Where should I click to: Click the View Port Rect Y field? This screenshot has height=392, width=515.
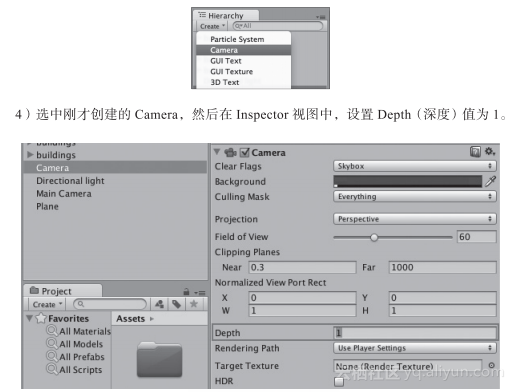pyautogui.click(x=442, y=298)
